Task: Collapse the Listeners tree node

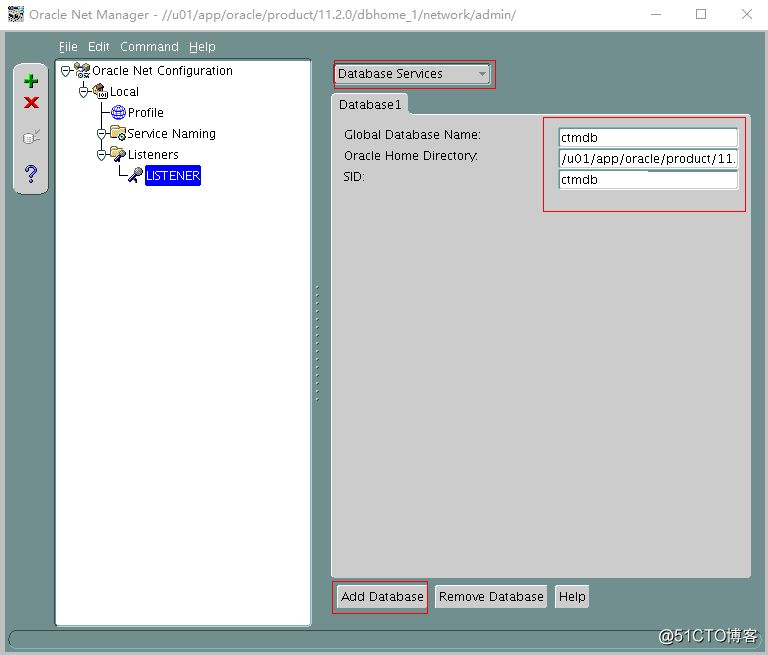Action: pyautogui.click(x=101, y=155)
